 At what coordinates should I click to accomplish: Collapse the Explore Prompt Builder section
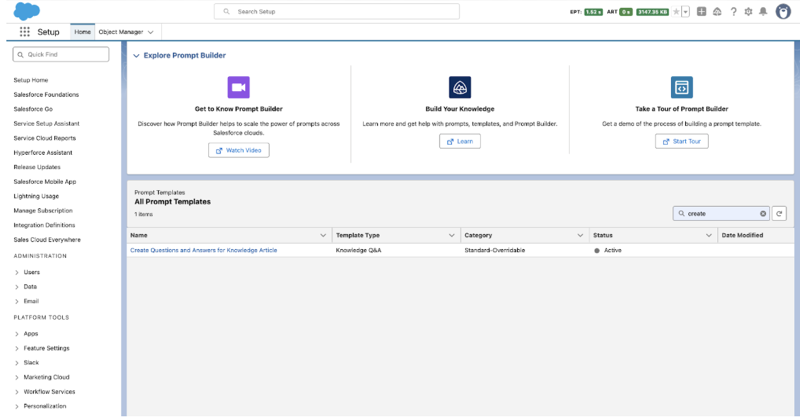tap(136, 56)
